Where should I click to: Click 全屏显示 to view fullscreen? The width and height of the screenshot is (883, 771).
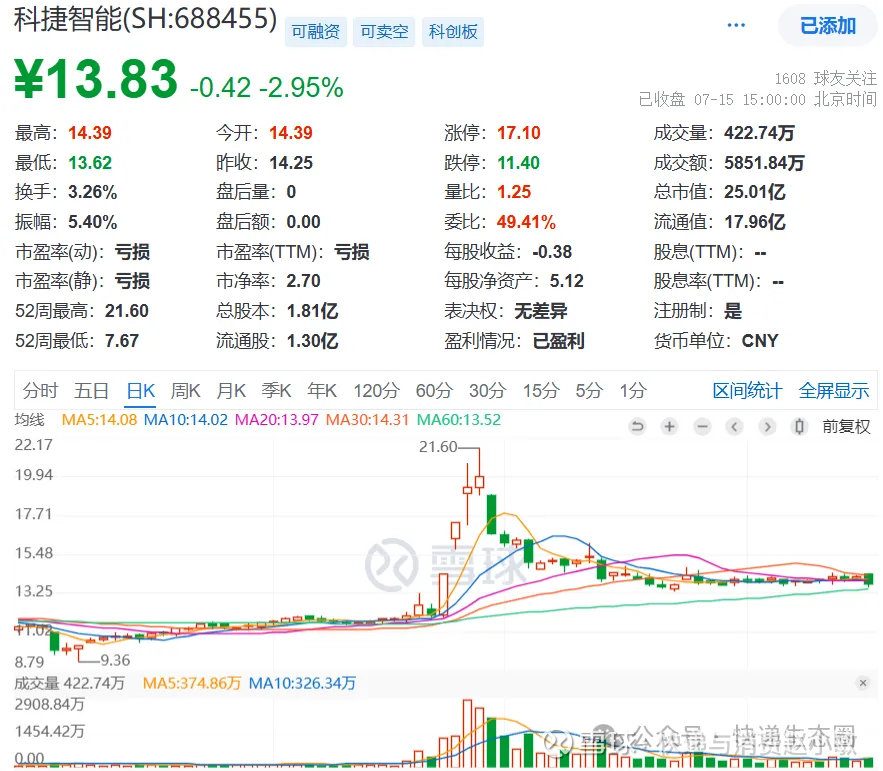(834, 390)
